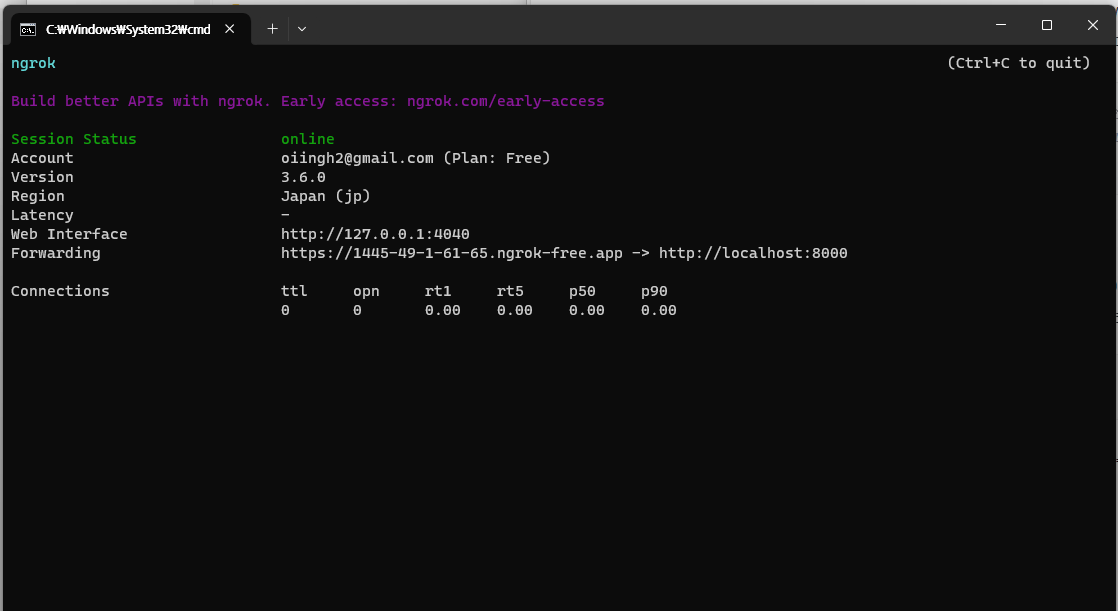Open a new terminal tab with plus
The width and height of the screenshot is (1118, 611).
[x=272, y=29]
